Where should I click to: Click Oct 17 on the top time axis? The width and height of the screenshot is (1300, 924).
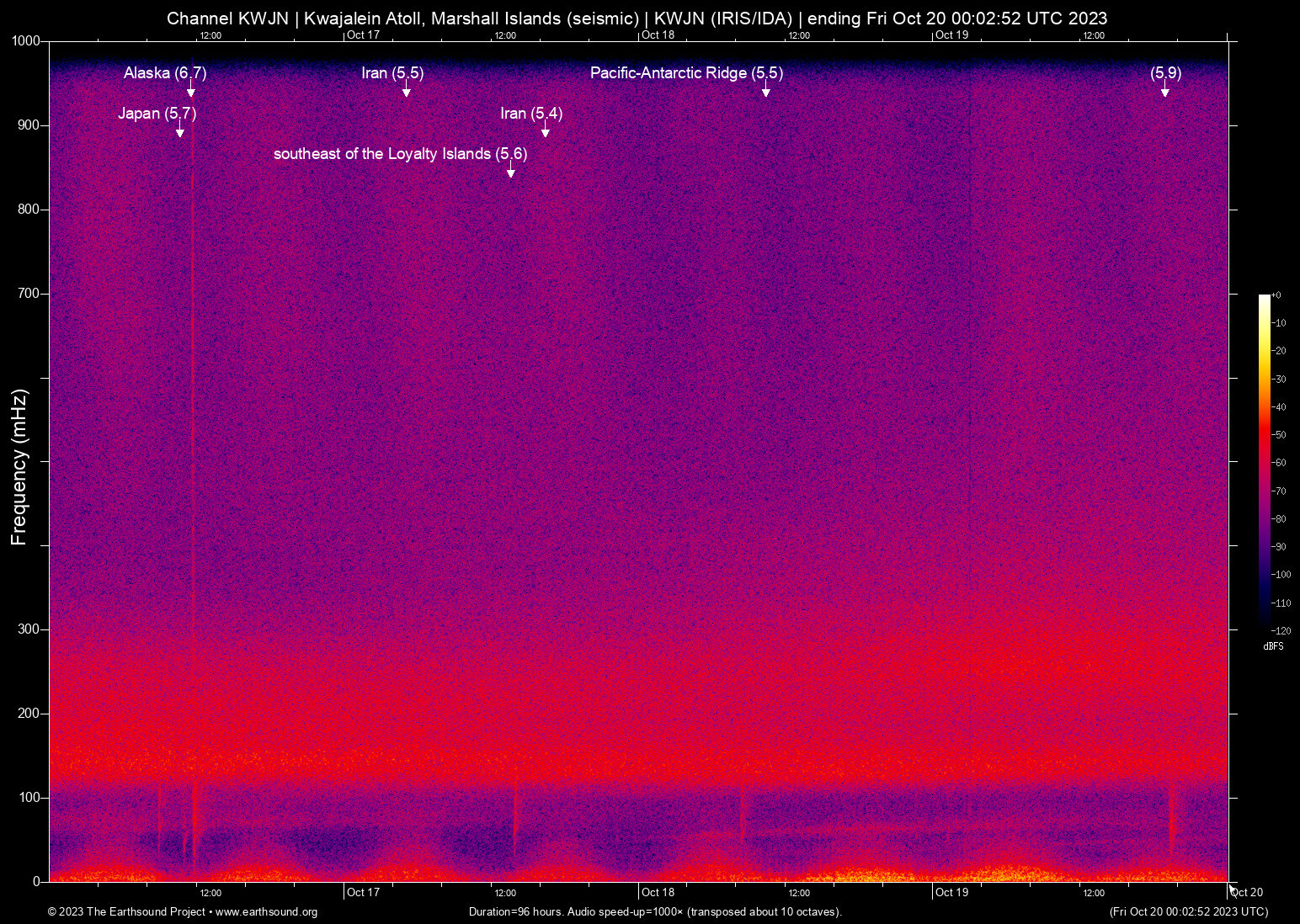coord(363,35)
